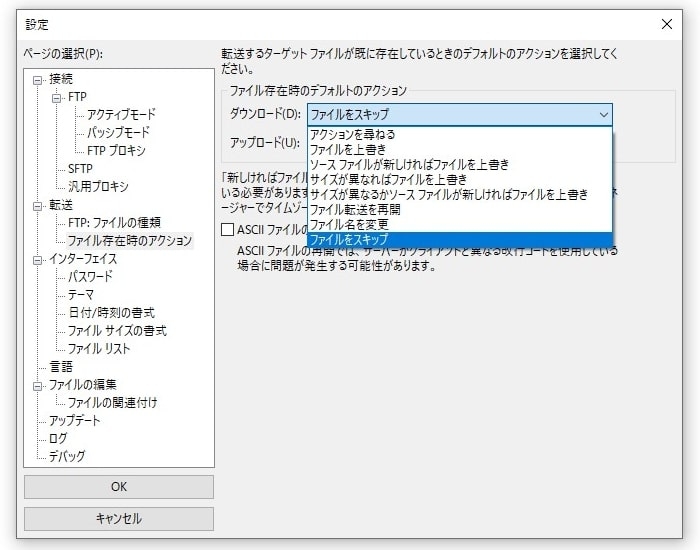Viewport: 700px width, 550px height.
Task: Select the デバッグ tree entry
Action: tap(67, 457)
